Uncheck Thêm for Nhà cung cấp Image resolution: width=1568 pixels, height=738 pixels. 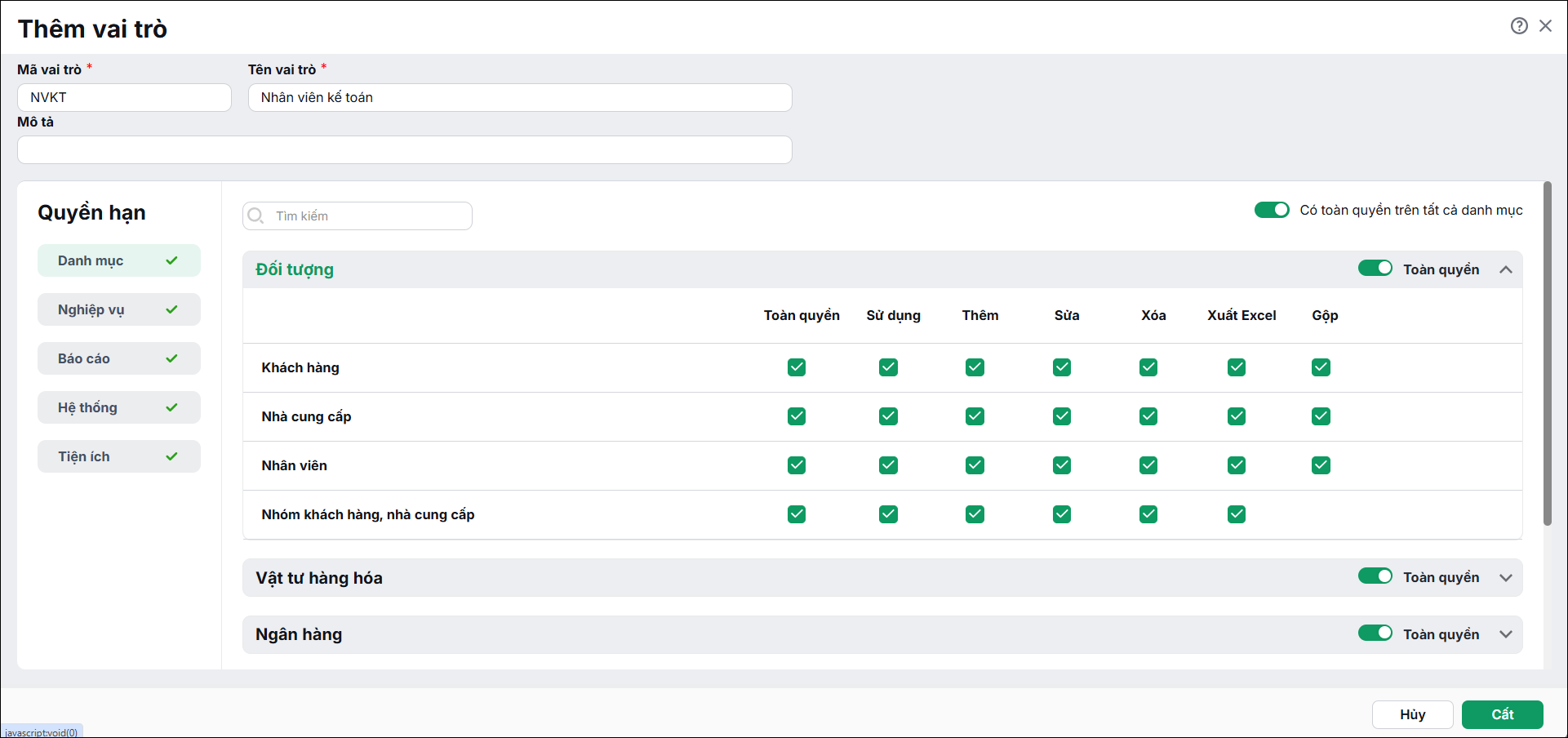[975, 416]
